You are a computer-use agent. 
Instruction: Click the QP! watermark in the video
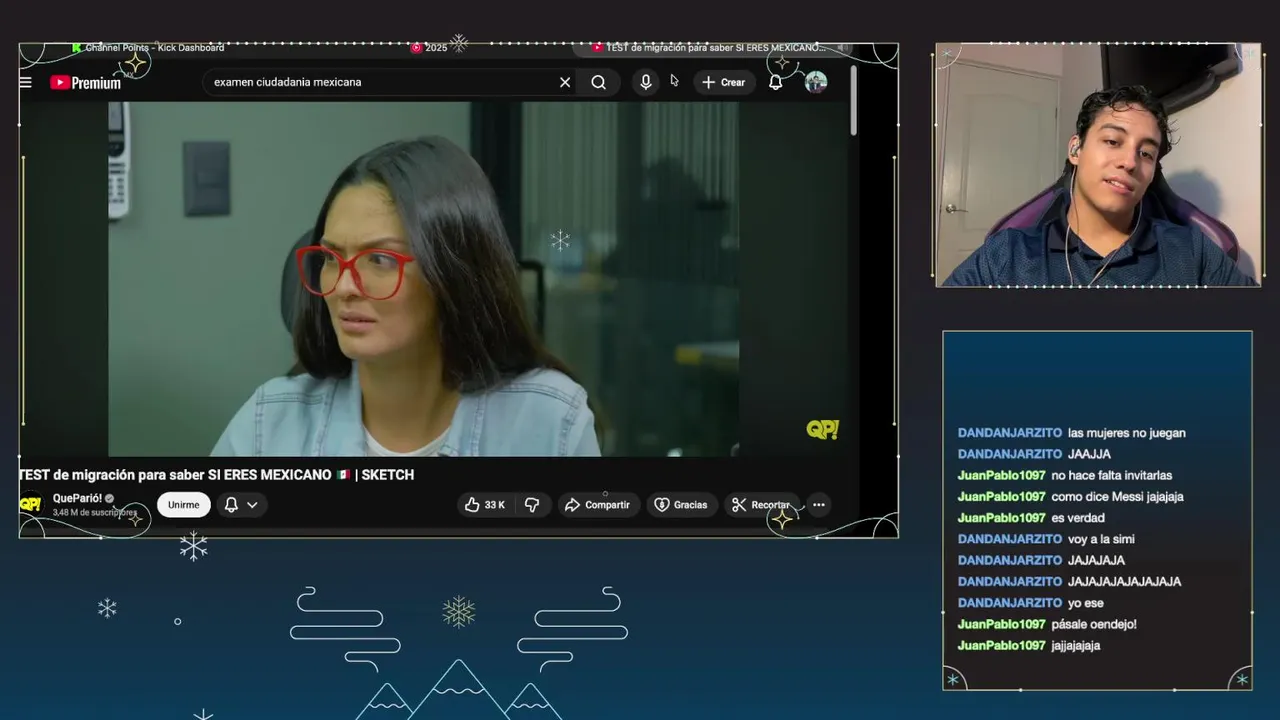click(822, 430)
